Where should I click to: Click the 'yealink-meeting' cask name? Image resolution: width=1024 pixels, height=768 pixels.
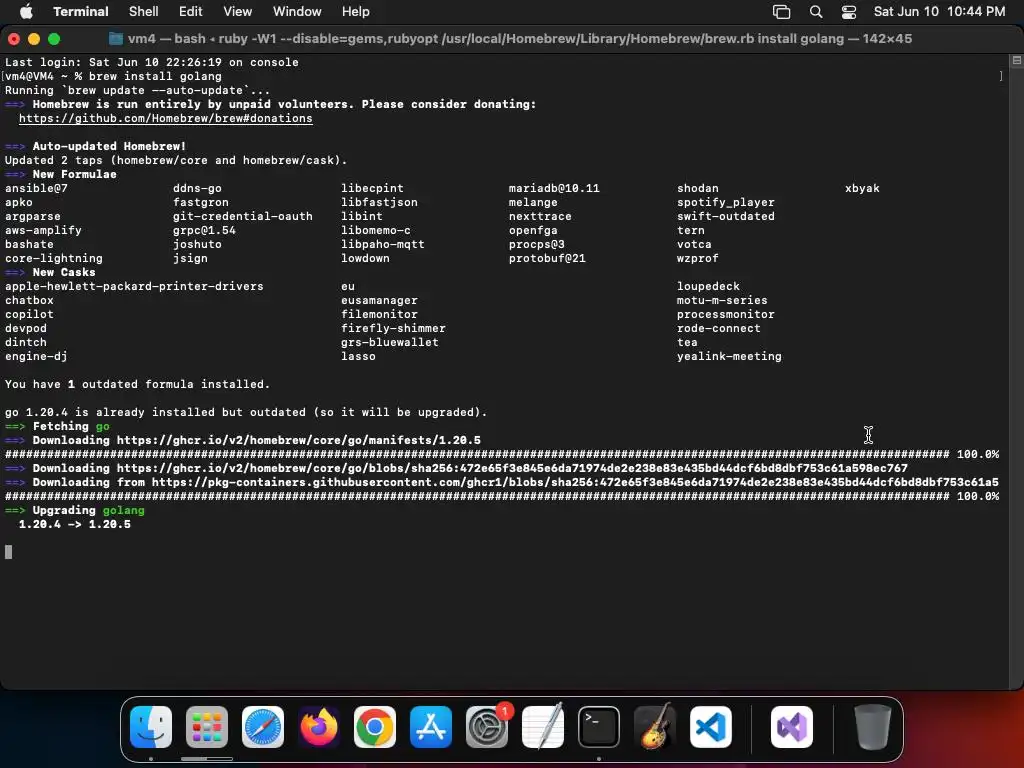(729, 356)
